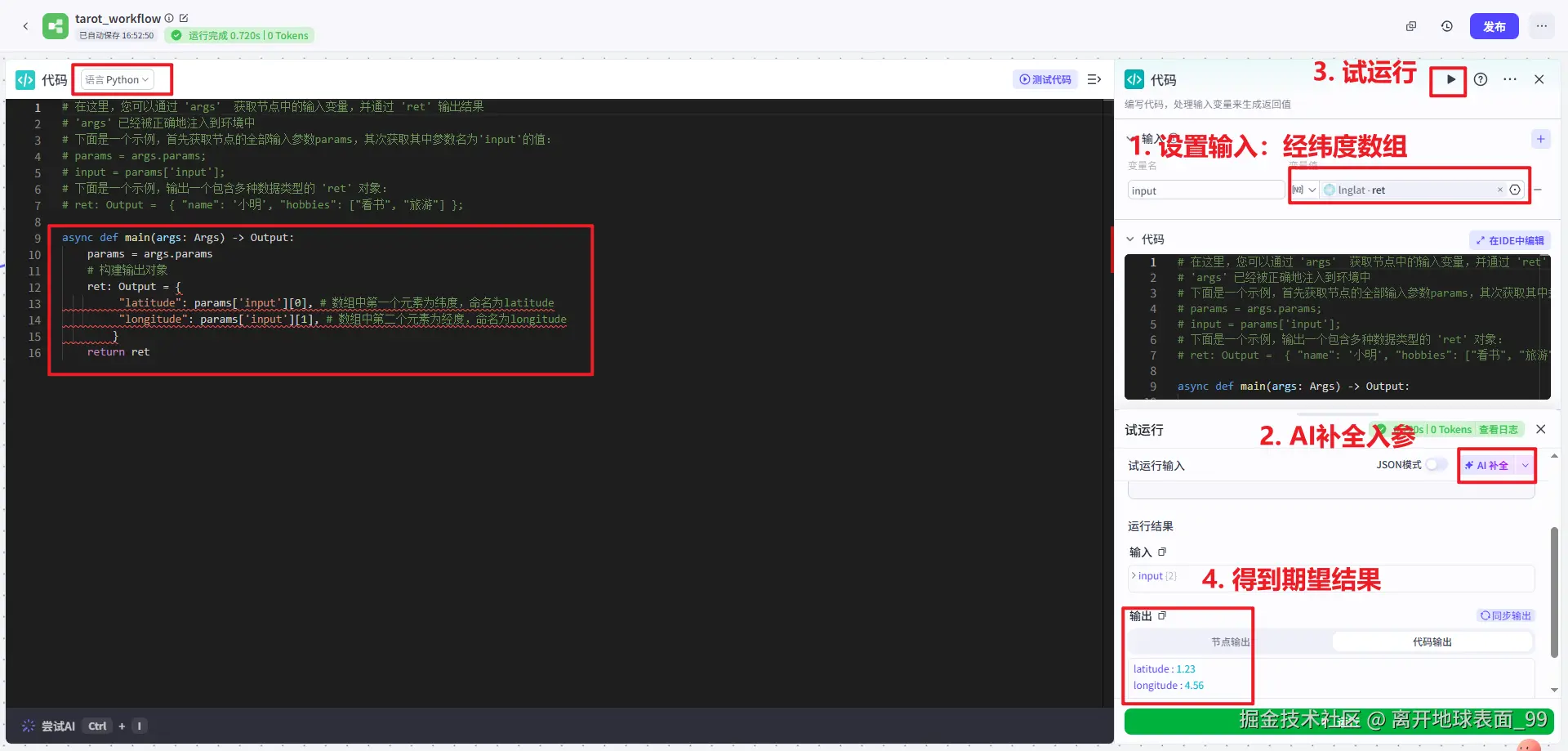
Task: Collapse the 代码 section in the side panel
Action: click(1130, 239)
